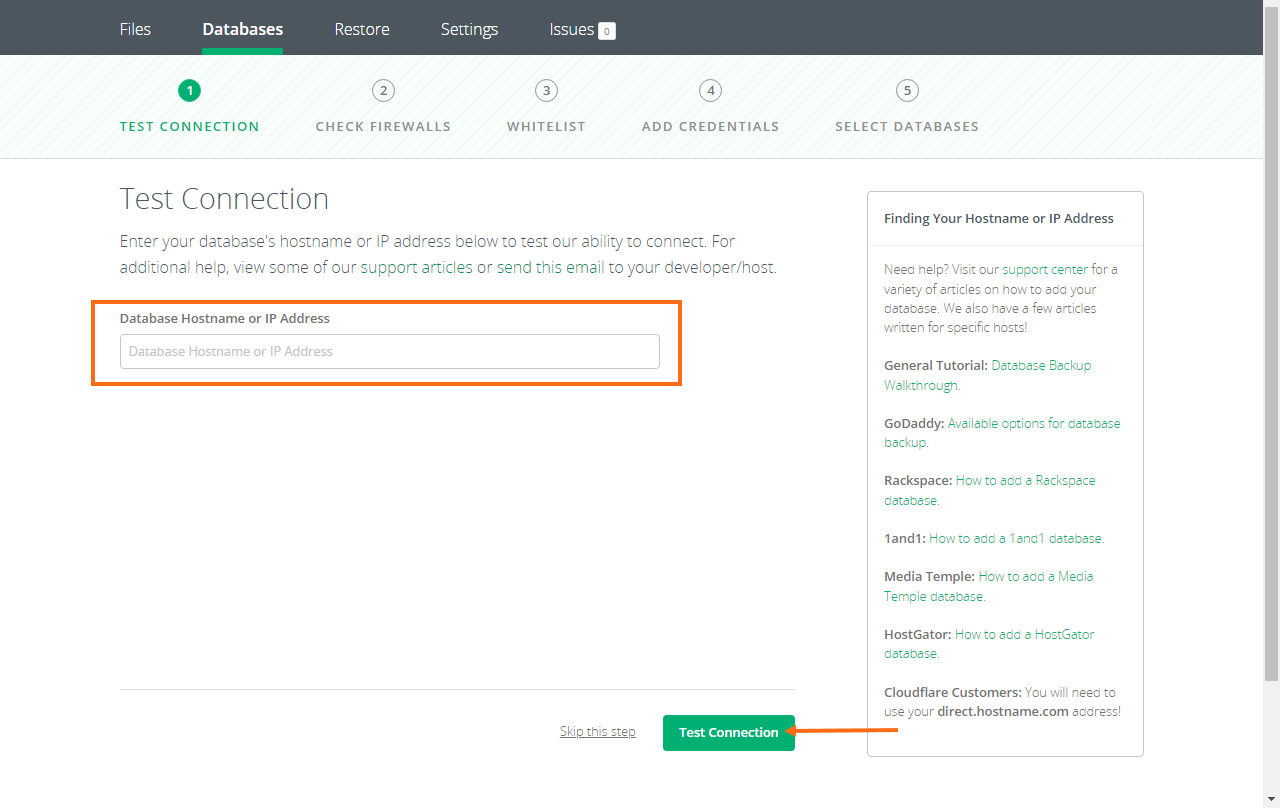Screen dimensions: 1280x808
Task: Click the Skip this step link
Action: (597, 732)
